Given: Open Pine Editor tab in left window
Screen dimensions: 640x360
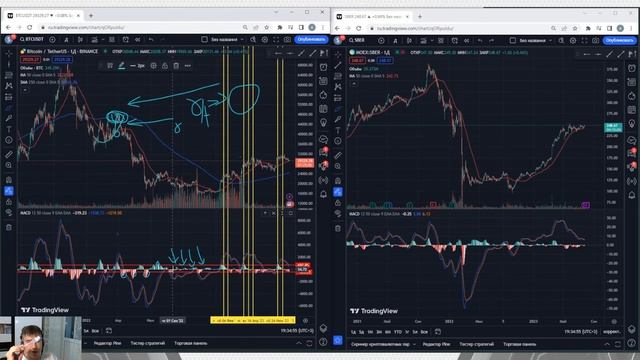Looking at the screenshot, I should click(107, 343).
